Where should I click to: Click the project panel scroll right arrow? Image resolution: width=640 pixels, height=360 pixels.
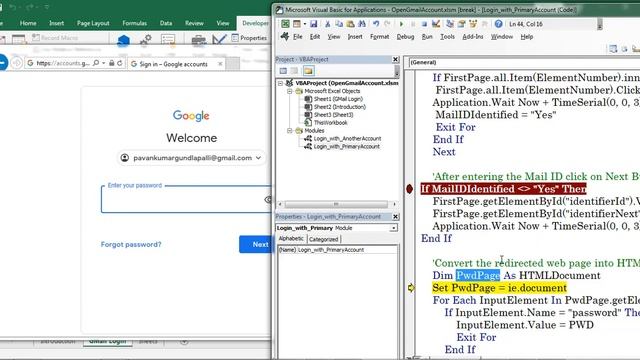394,204
